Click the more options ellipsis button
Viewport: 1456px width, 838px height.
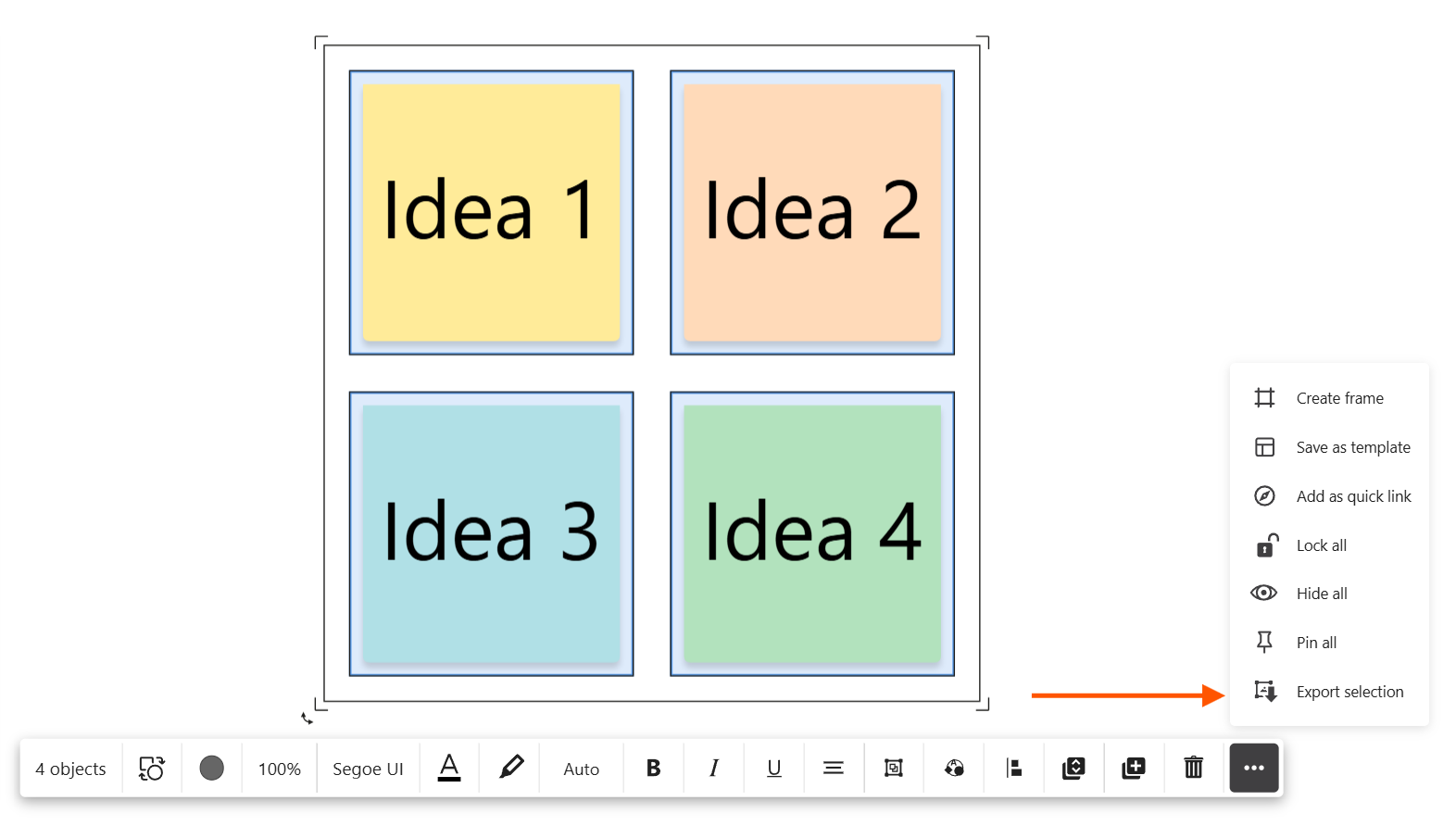1254,768
